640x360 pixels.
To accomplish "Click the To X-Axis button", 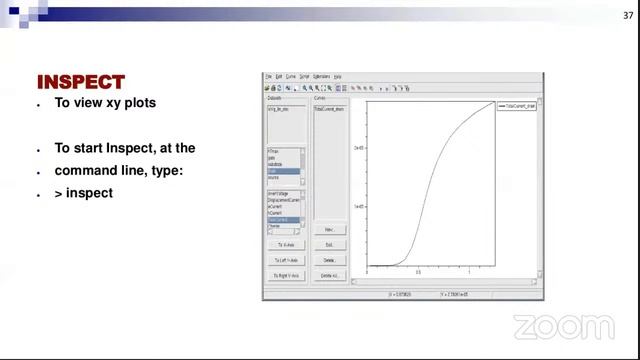I will pos(286,245).
